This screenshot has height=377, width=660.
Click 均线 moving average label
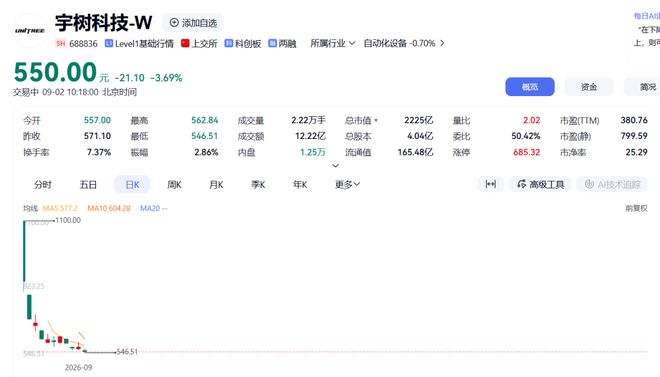click(x=30, y=208)
